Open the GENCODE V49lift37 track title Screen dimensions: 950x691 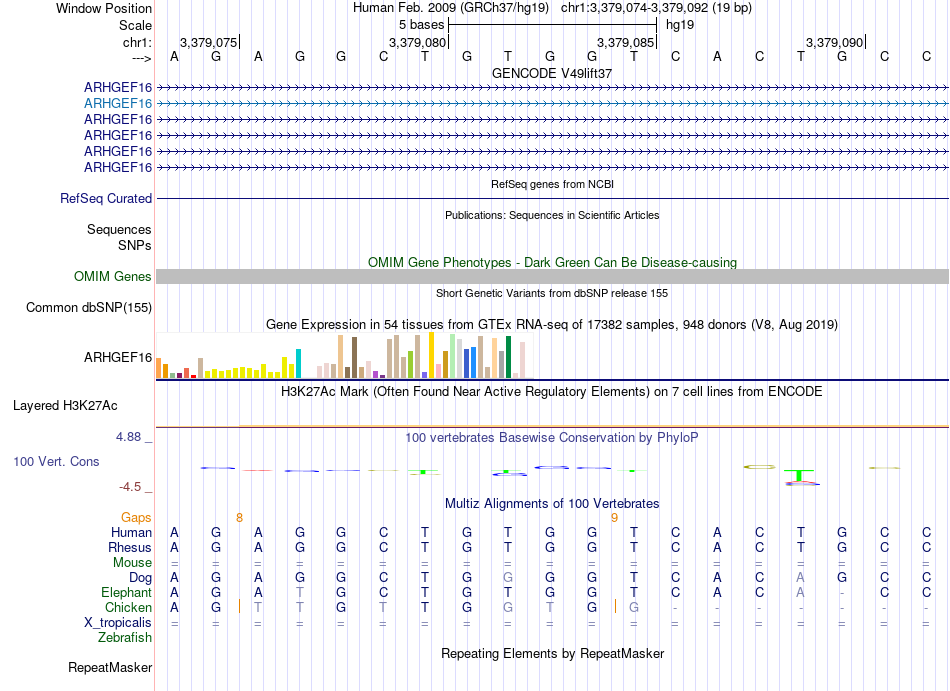[x=552, y=73]
